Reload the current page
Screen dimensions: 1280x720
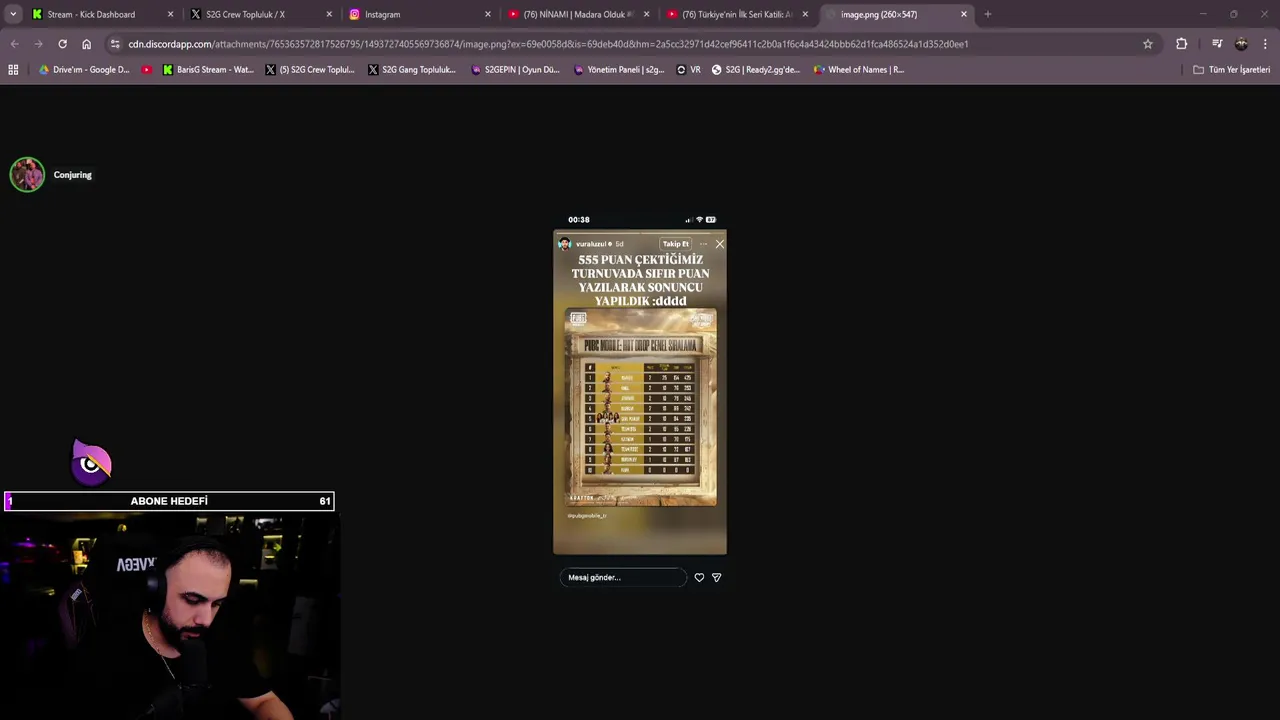62,44
